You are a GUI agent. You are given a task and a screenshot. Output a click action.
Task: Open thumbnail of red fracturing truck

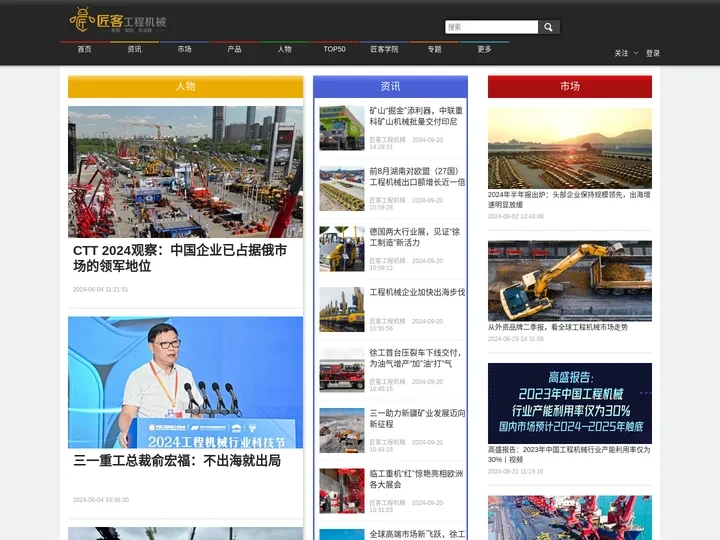[x=342, y=370]
